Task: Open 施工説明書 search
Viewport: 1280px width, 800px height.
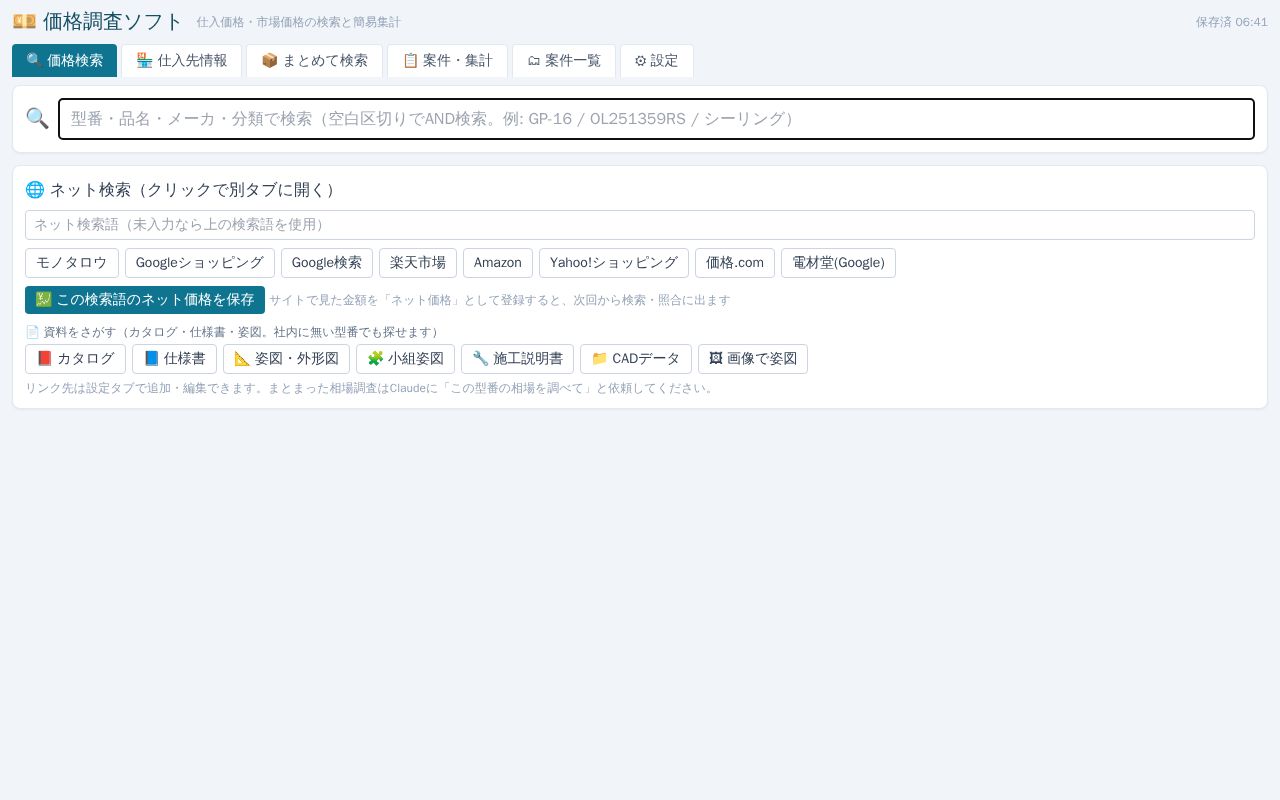Action: pyautogui.click(x=517, y=359)
